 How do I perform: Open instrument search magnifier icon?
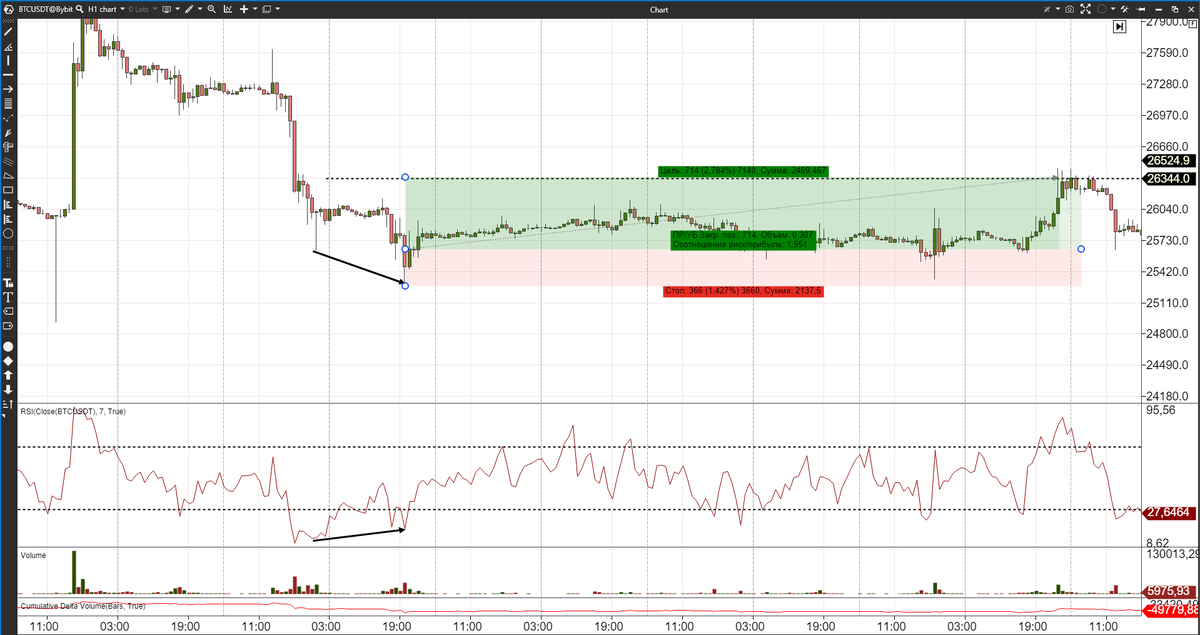[x=80, y=9]
